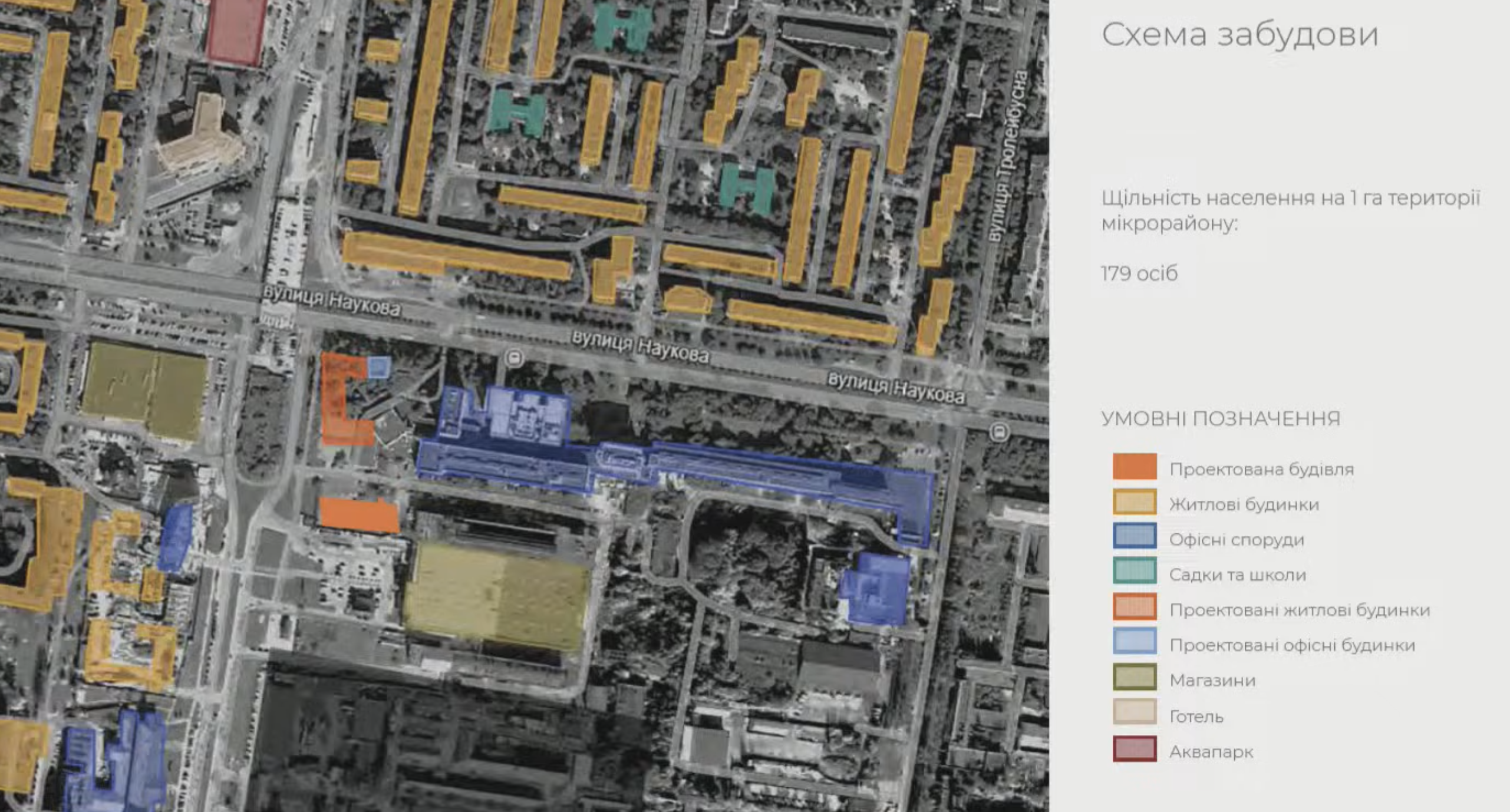Image resolution: width=1510 pixels, height=812 pixels.
Task: Click the orange Проектована будівля legend swatch
Action: tap(1134, 467)
